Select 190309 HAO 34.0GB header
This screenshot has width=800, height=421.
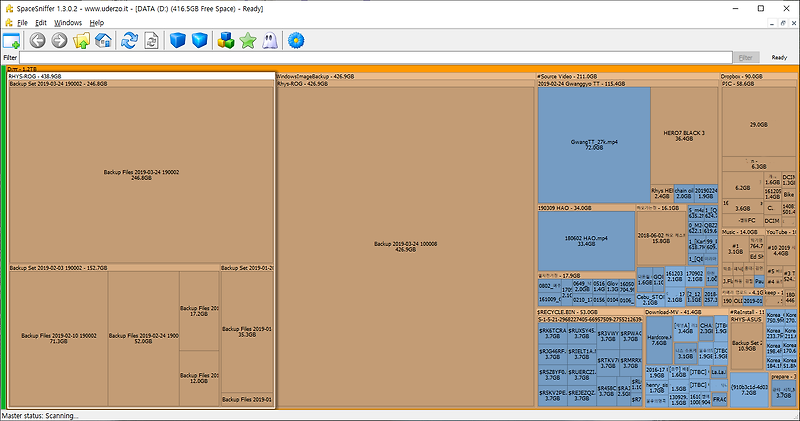[x=586, y=208]
